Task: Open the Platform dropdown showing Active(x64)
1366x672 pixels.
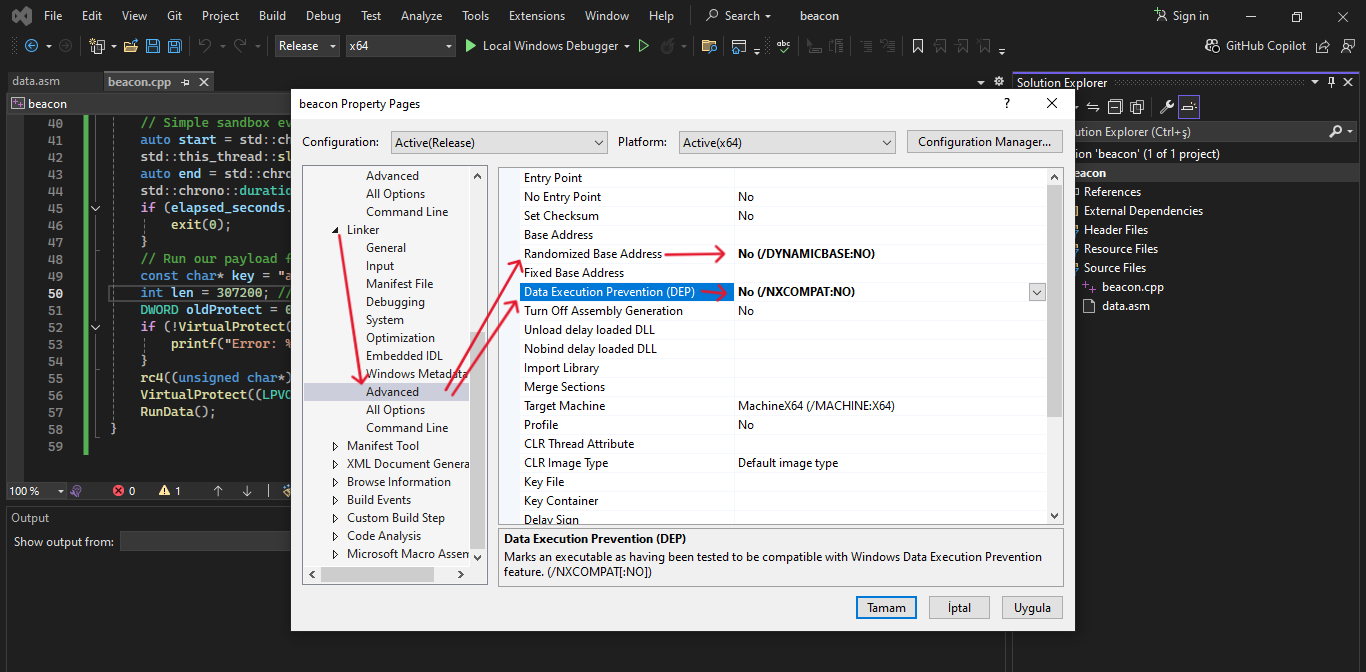Action: [787, 143]
